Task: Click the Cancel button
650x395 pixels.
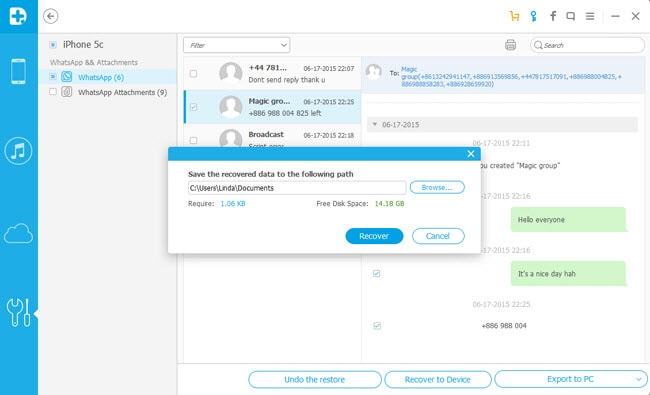Action: [x=438, y=236]
